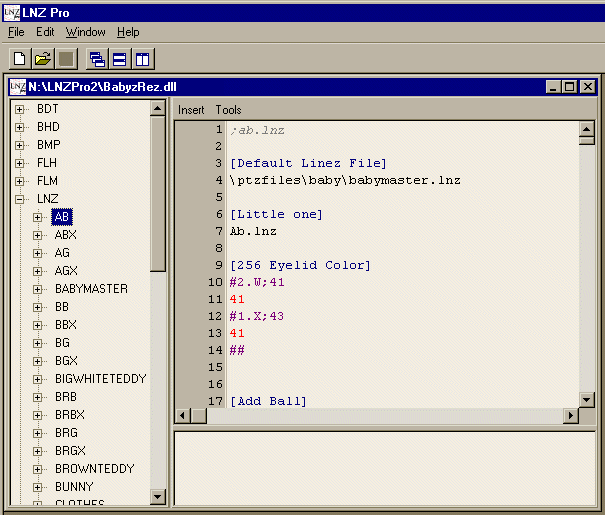Click the editor horizontal scroll right arrow
The height and width of the screenshot is (515, 605).
(x=571, y=416)
